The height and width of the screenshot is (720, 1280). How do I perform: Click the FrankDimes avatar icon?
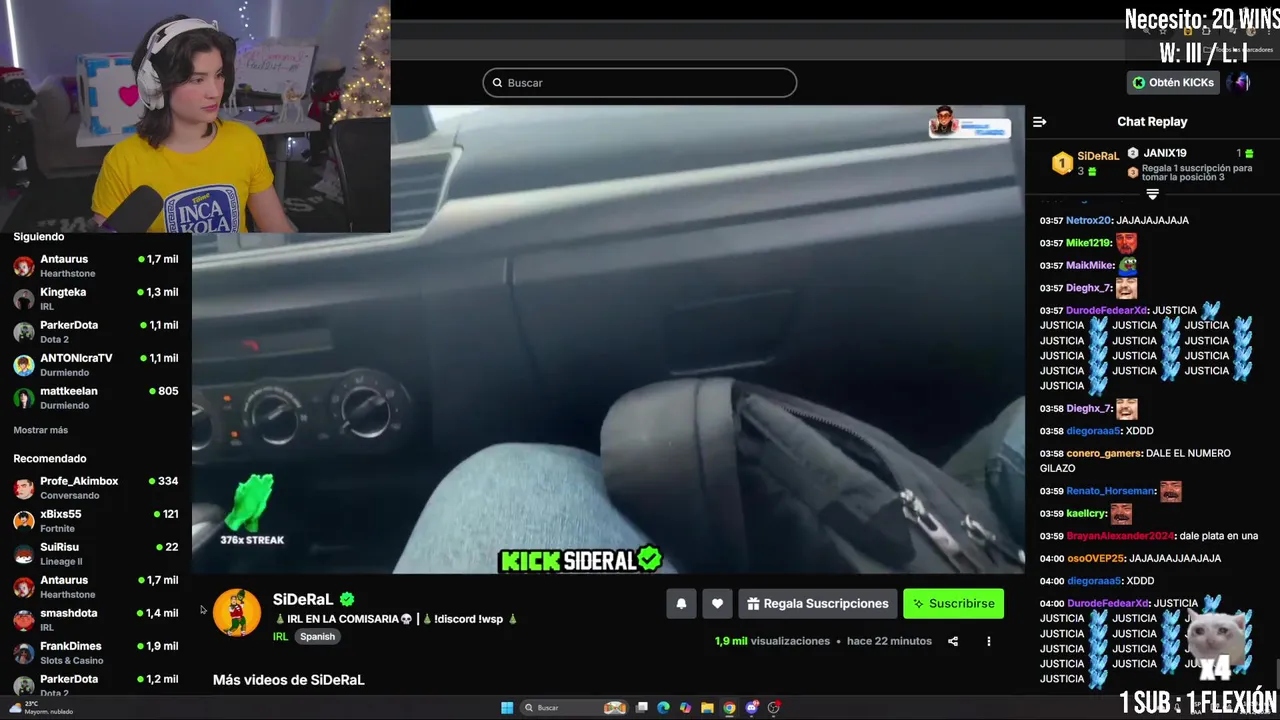pyautogui.click(x=24, y=653)
